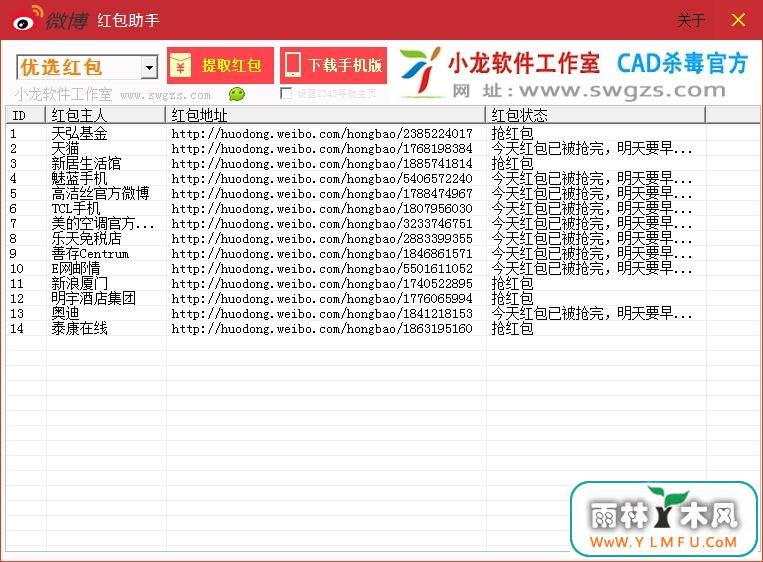Click the Weibo eye logo icon
The height and width of the screenshot is (562, 763).
(x=27, y=19)
